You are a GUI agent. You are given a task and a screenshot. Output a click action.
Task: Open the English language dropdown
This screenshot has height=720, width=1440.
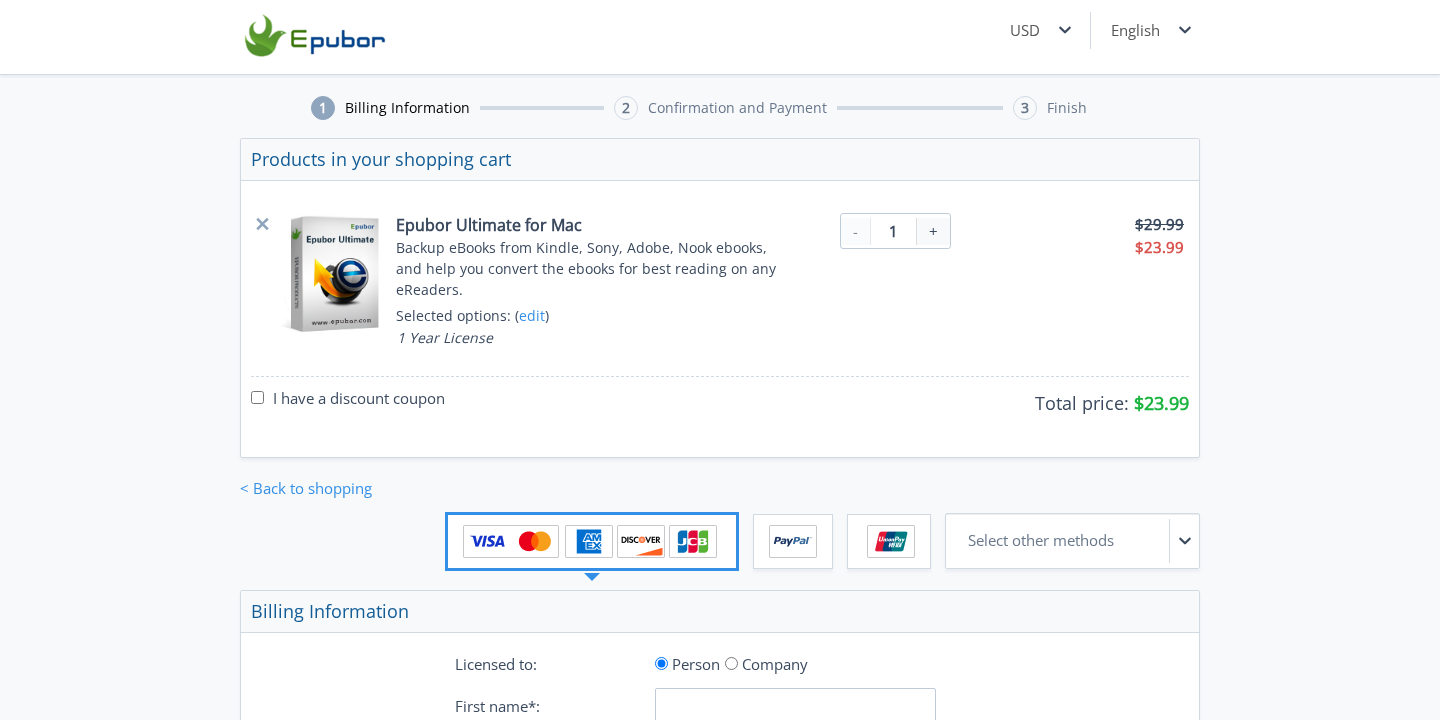pos(1150,30)
